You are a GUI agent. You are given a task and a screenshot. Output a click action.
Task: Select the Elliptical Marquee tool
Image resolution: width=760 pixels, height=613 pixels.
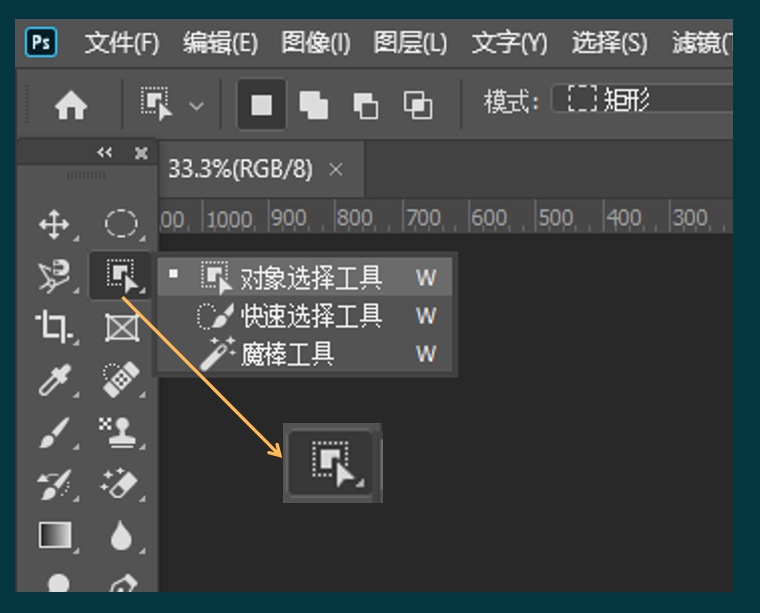click(x=121, y=224)
